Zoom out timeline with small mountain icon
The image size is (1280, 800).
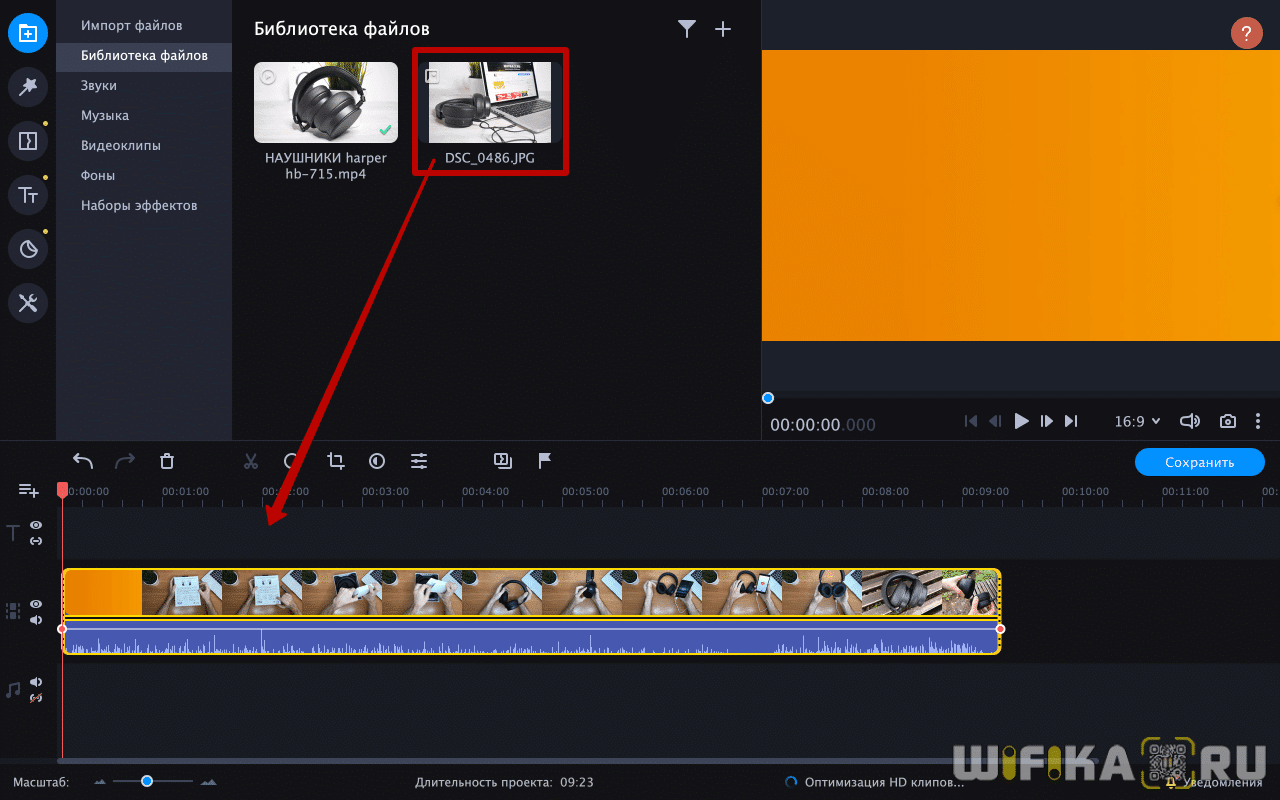pos(100,782)
